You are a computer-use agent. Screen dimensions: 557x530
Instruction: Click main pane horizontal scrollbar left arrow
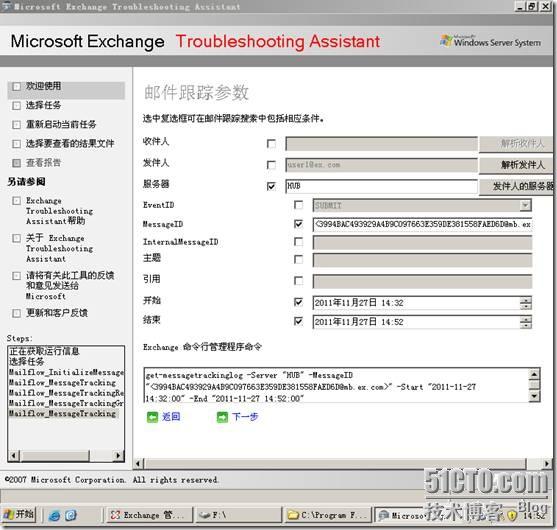(139, 464)
